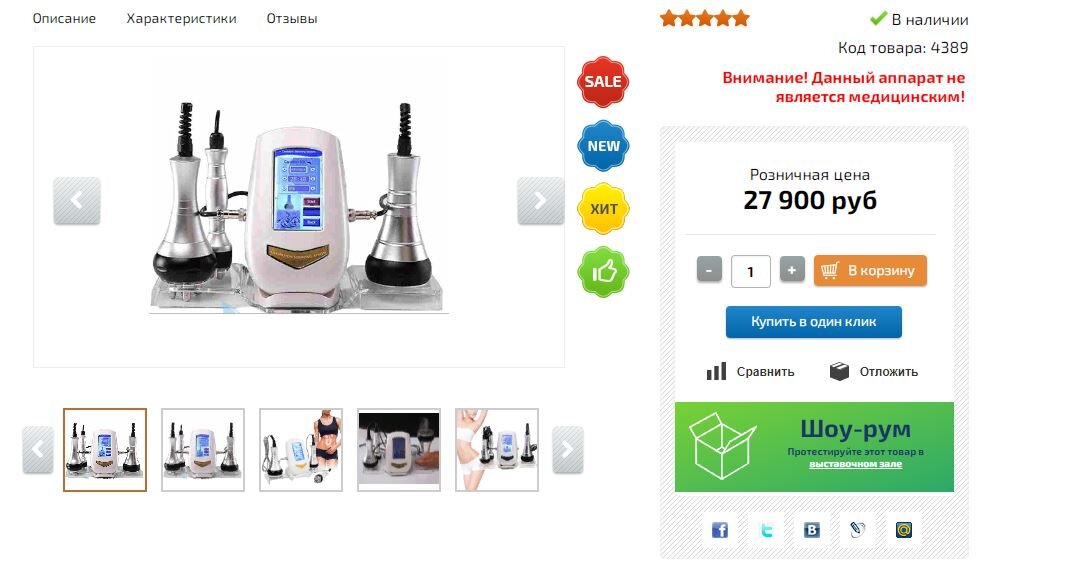1074x568 pixels.
Task: Click the five-star rating
Action: [705, 18]
